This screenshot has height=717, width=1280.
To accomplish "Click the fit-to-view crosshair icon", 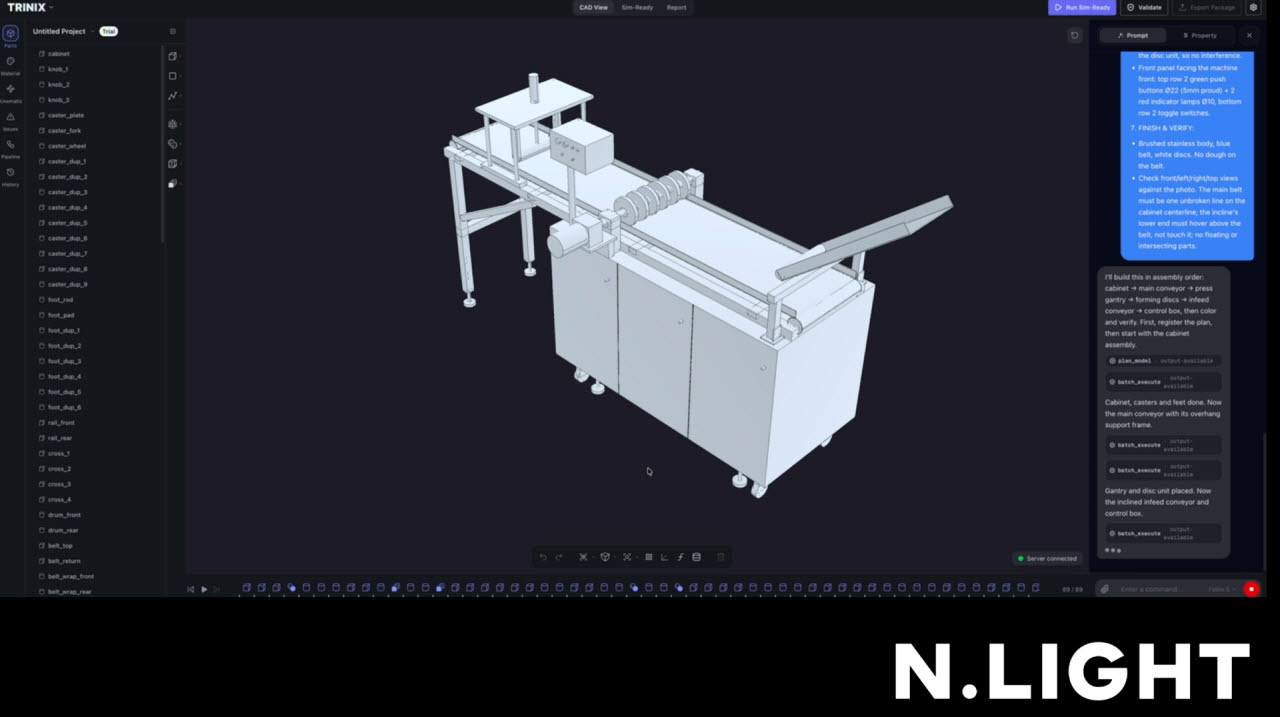I will (583, 557).
